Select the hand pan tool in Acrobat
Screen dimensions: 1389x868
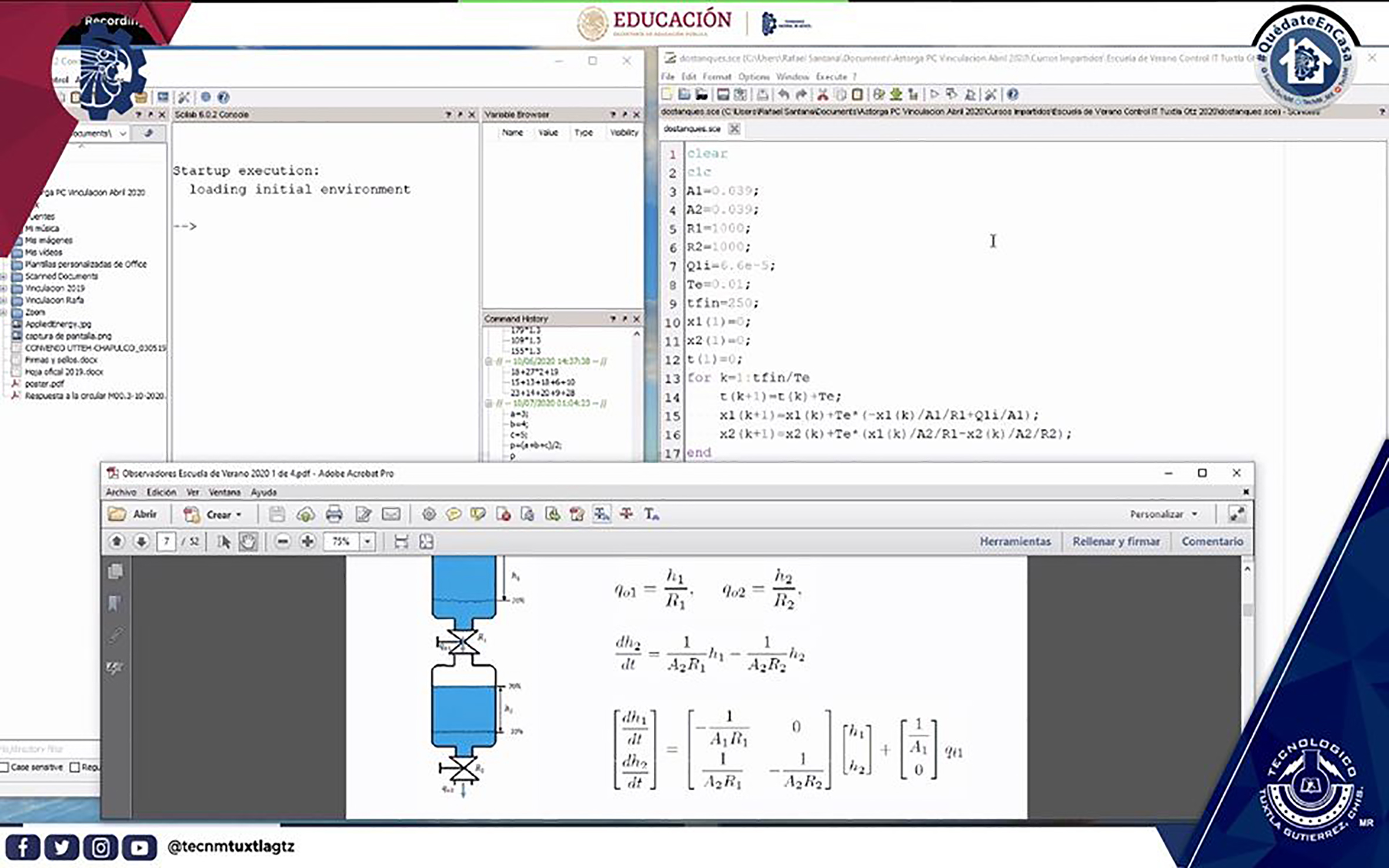(x=248, y=542)
